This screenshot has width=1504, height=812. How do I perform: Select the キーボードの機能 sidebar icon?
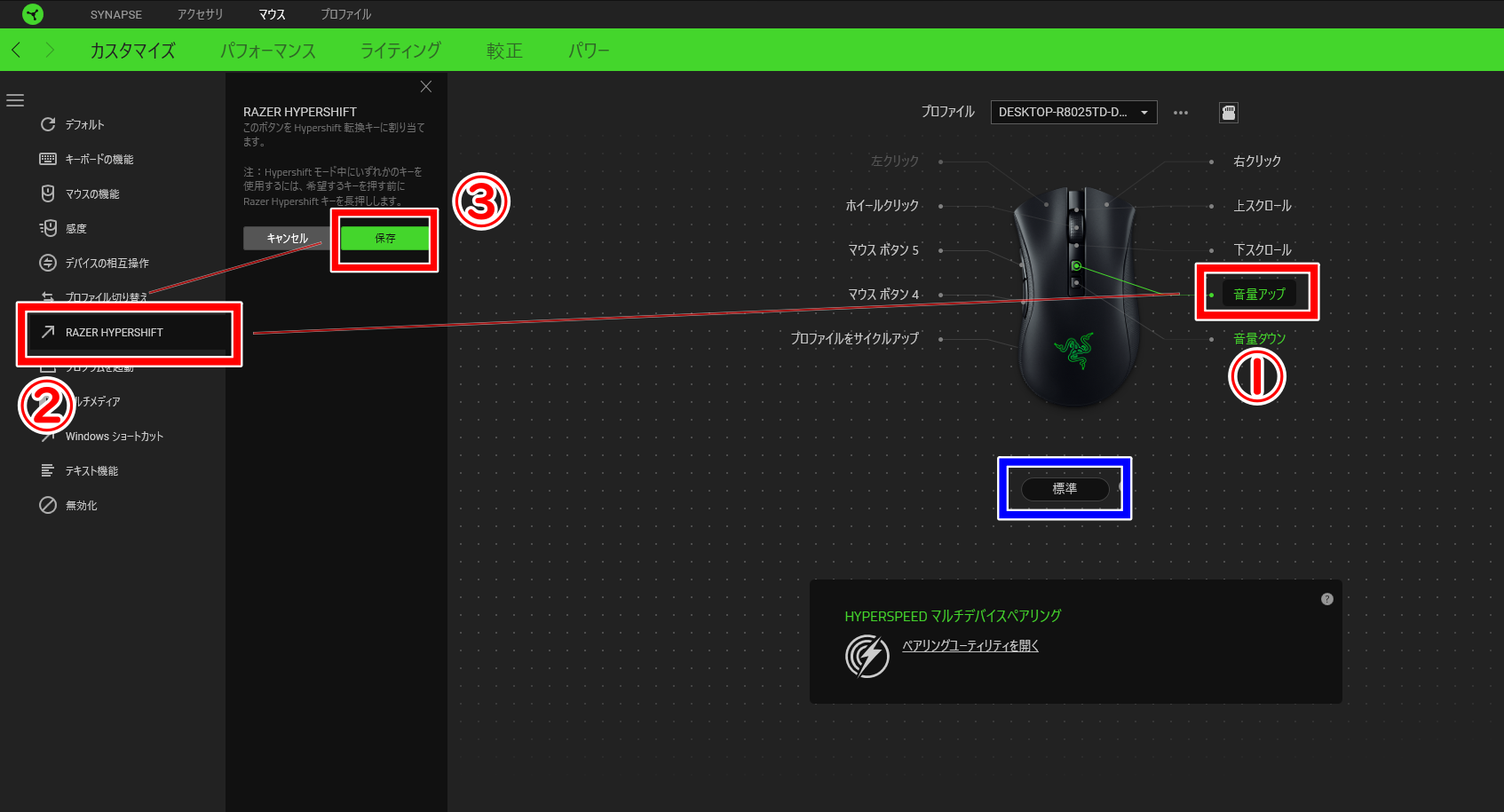(x=49, y=159)
